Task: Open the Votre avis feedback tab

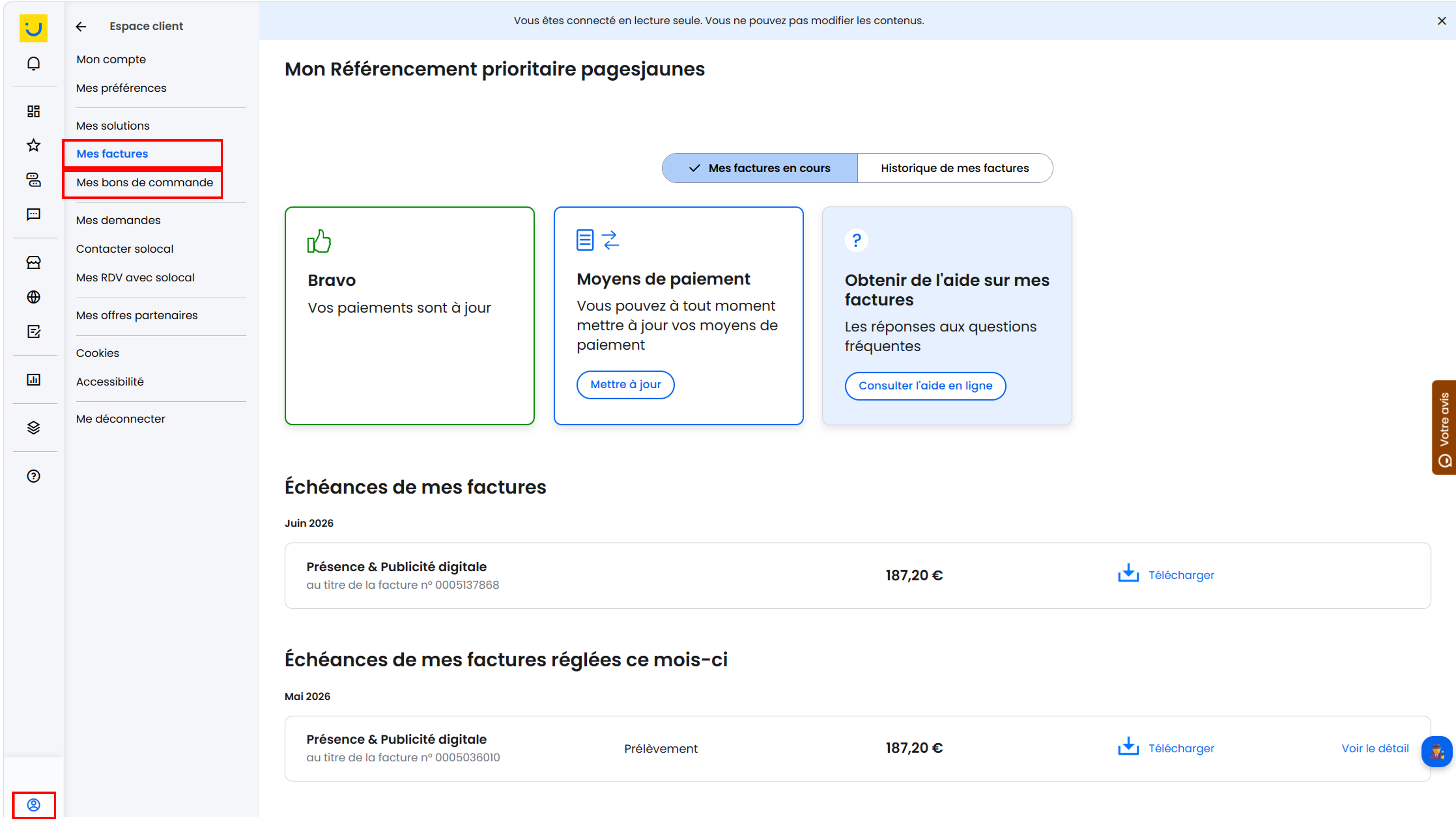Action: pos(1444,428)
